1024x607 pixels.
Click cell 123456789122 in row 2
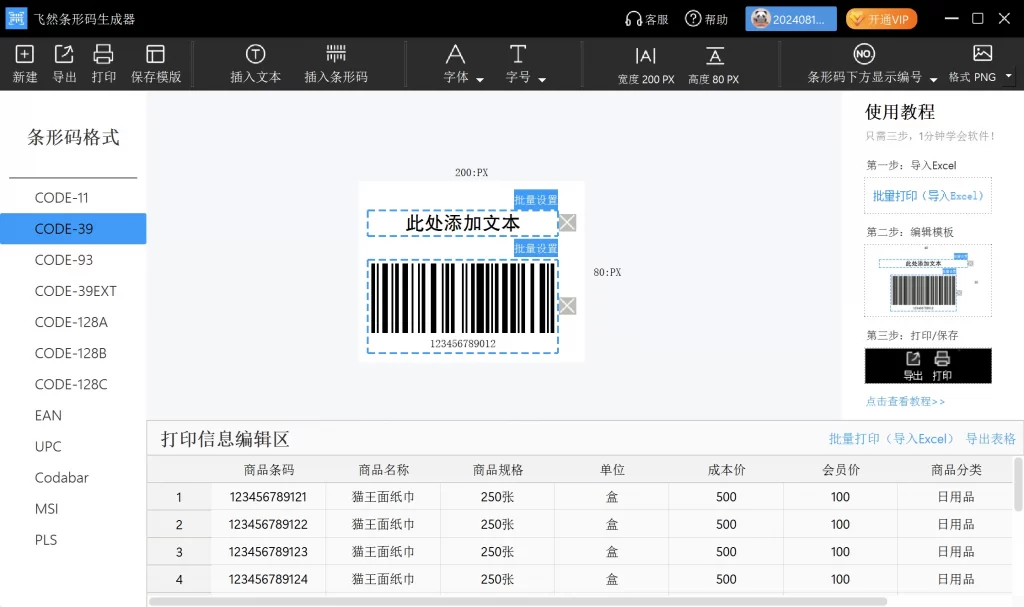268,525
